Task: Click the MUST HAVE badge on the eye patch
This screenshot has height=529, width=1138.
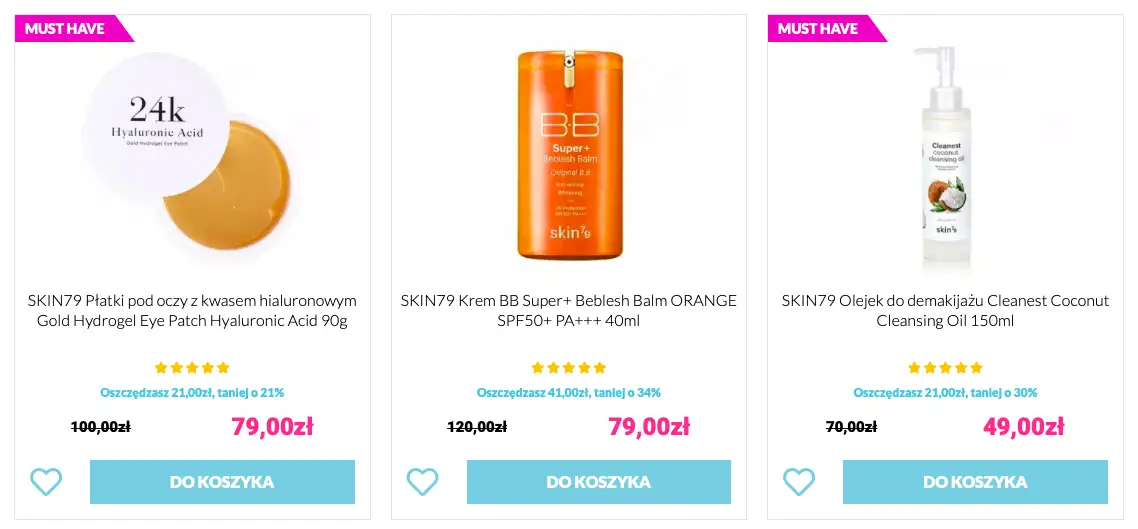Action: pyautogui.click(x=66, y=29)
